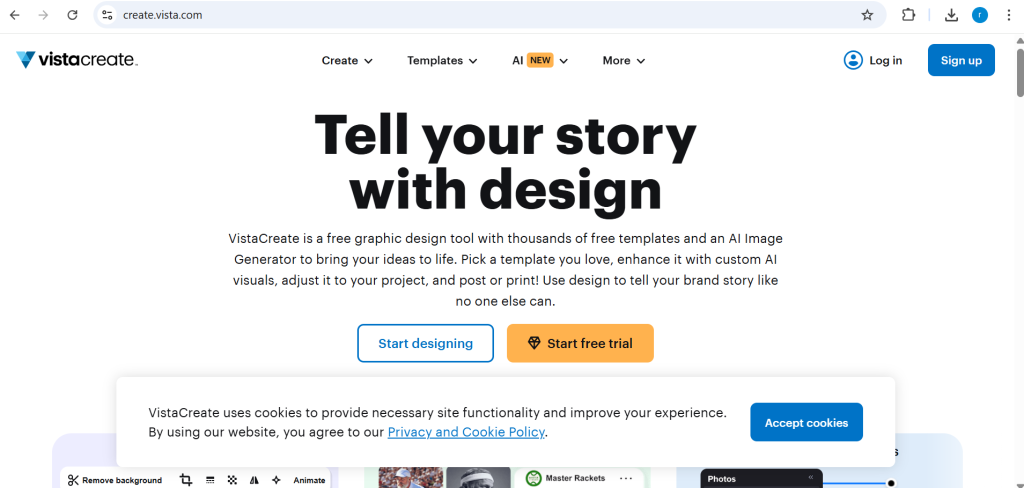Click the crop tool icon in preview
This screenshot has width=1024, height=488.
(186, 480)
